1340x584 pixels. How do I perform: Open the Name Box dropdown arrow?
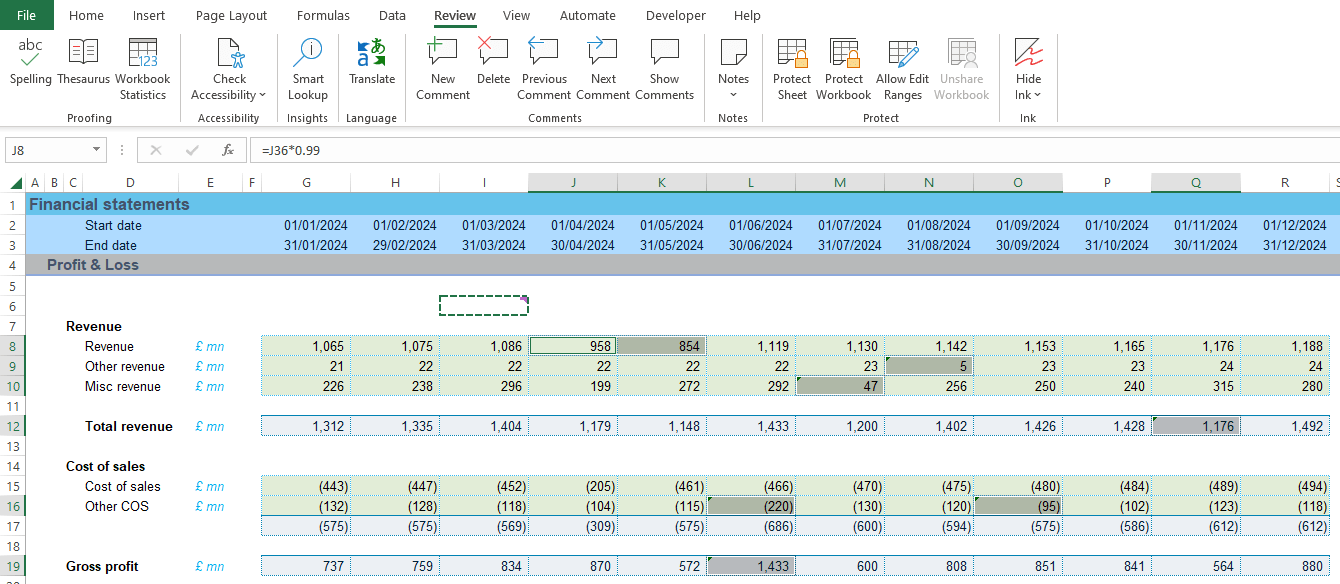(96, 150)
